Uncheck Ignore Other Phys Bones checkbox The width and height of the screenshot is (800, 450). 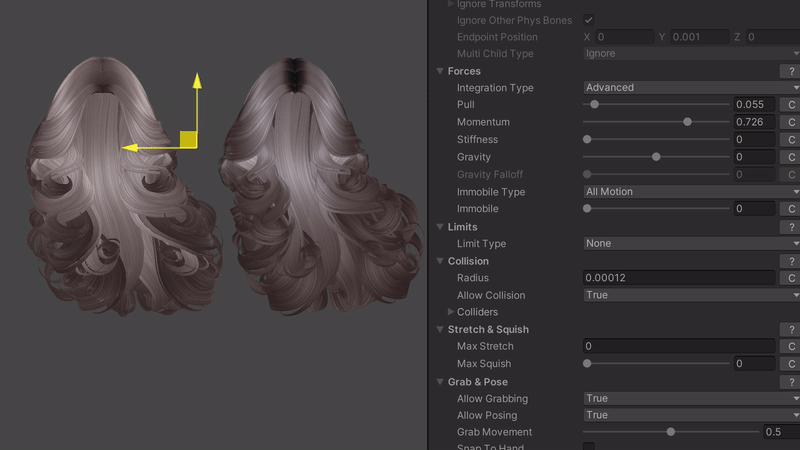click(589, 20)
